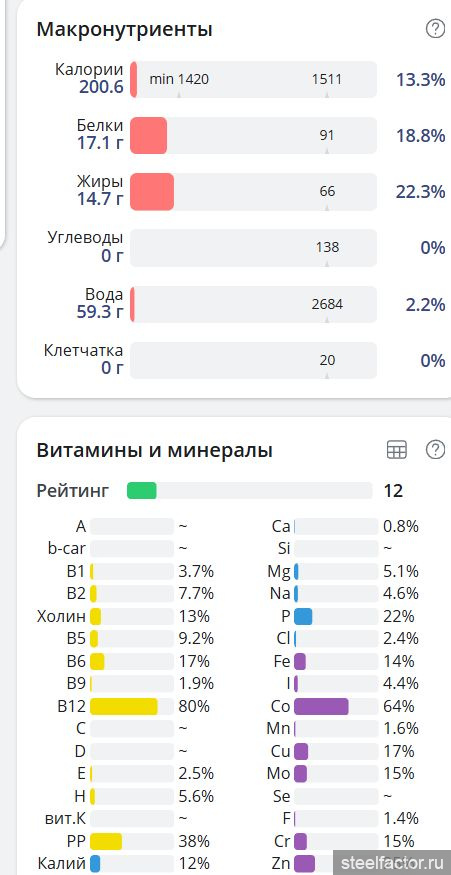The image size is (451, 875).
Task: Click the green Рейтинг bar
Action: 142,491
